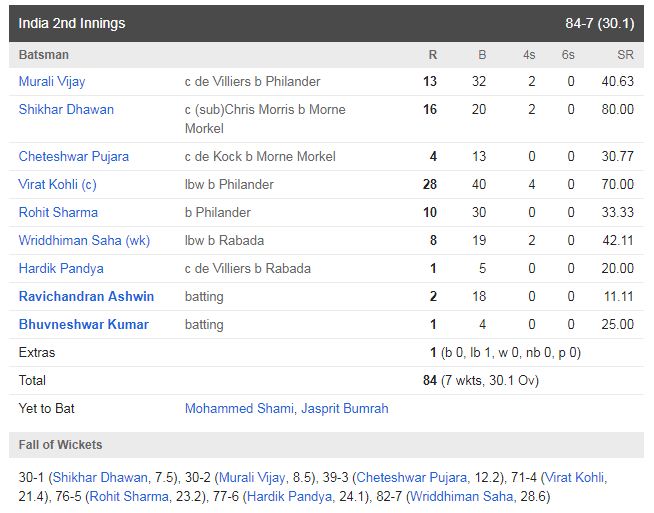Open Murali Vijay player profile link

pyautogui.click(x=52, y=81)
